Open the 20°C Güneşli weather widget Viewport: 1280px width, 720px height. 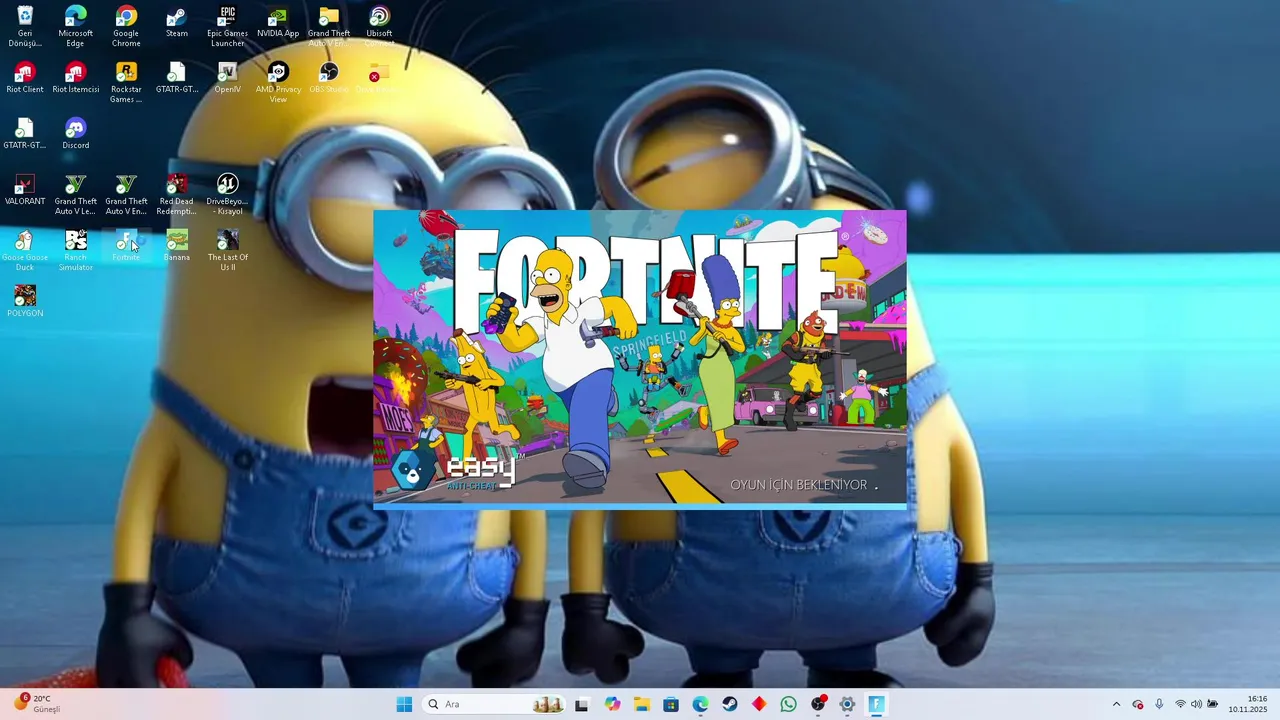point(37,704)
